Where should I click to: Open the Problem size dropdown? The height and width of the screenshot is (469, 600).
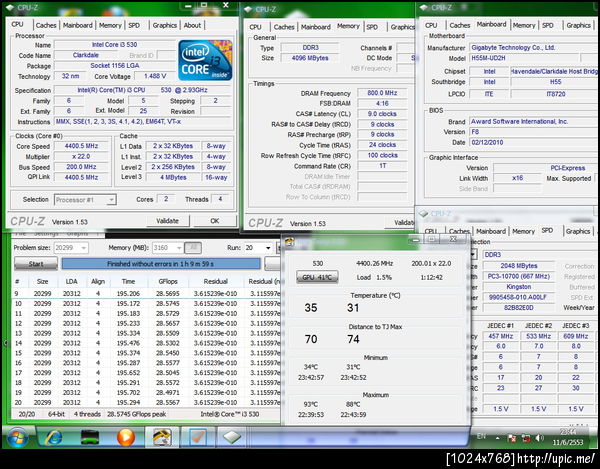click(71, 248)
